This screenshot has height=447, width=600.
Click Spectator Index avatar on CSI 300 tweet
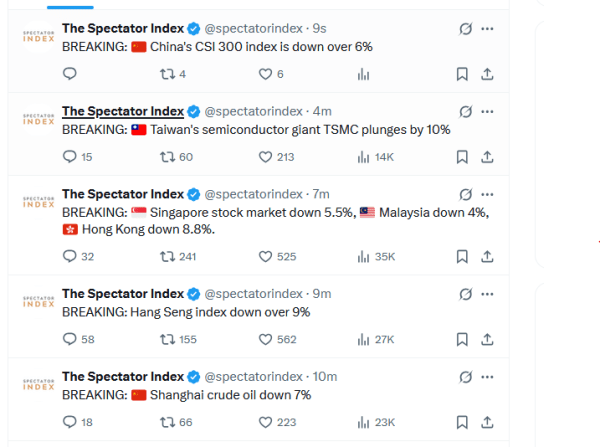38,37
